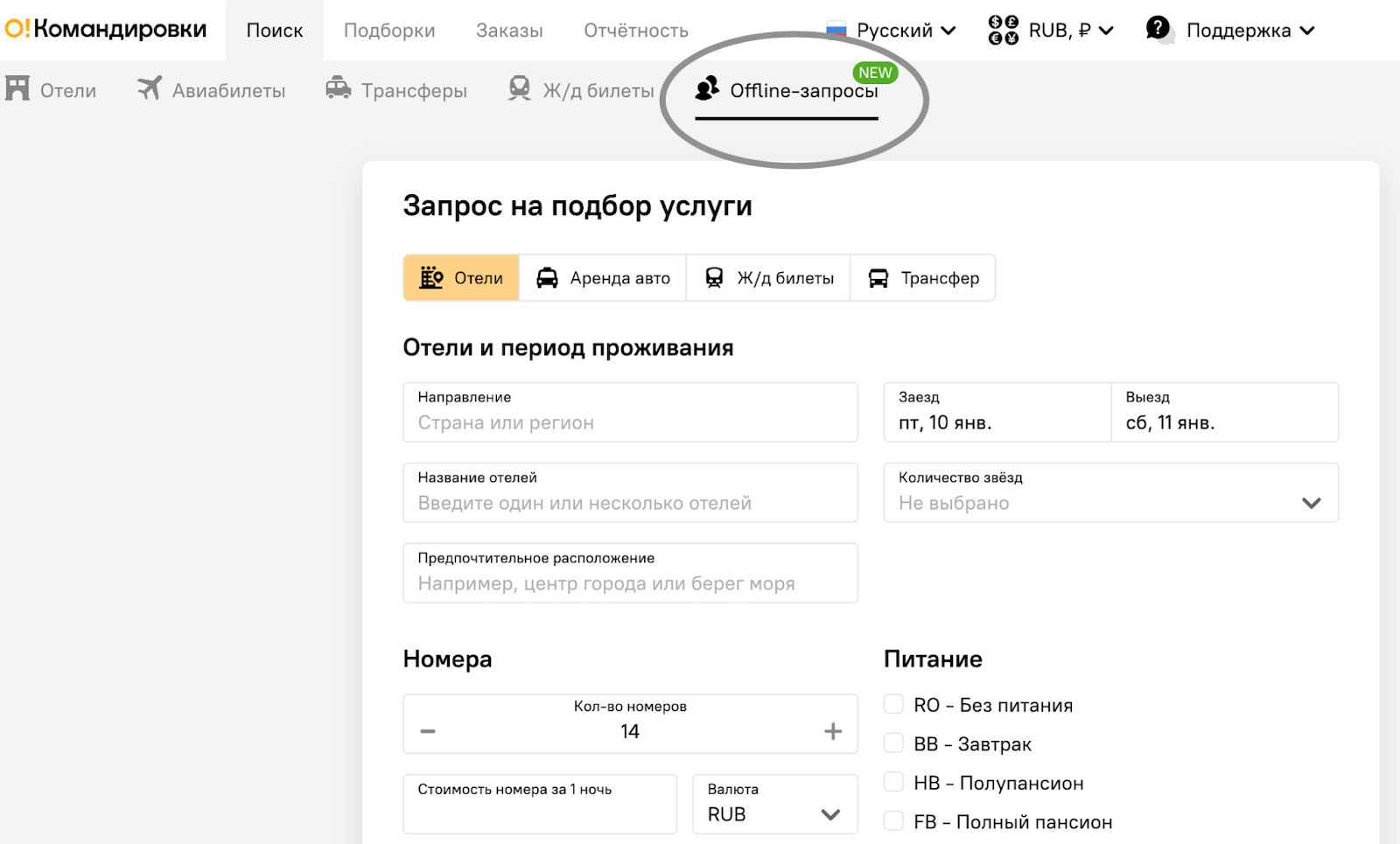Increase room count with plus button
The height and width of the screenshot is (844, 1400).
(x=833, y=731)
